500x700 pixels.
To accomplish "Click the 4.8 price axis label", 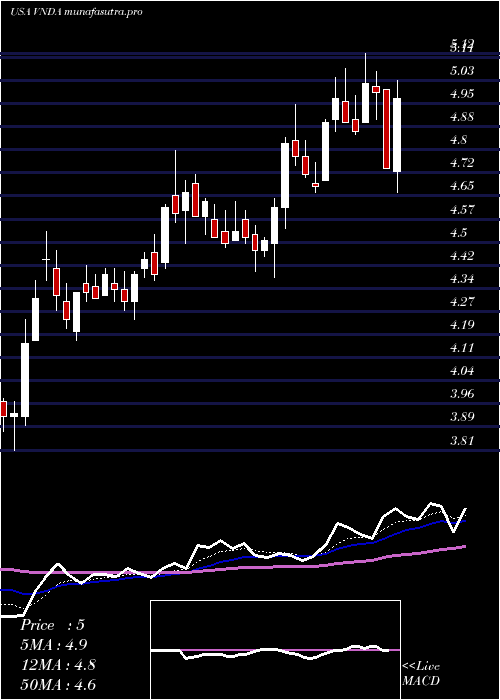I will point(459,140).
